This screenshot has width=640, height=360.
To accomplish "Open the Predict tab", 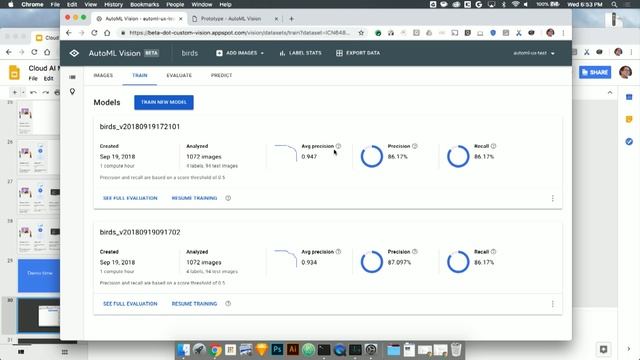I will tap(222, 76).
